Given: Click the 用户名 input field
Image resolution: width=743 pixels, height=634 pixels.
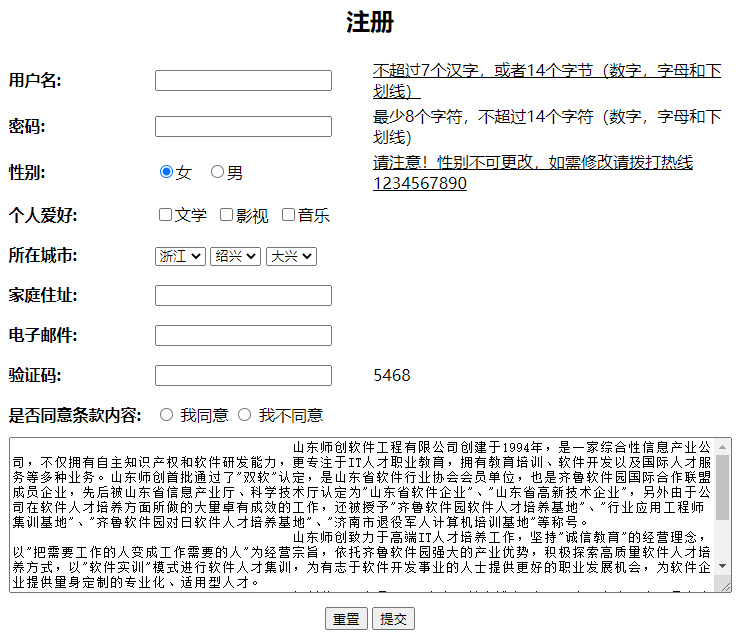Looking at the screenshot, I should click(x=243, y=81).
